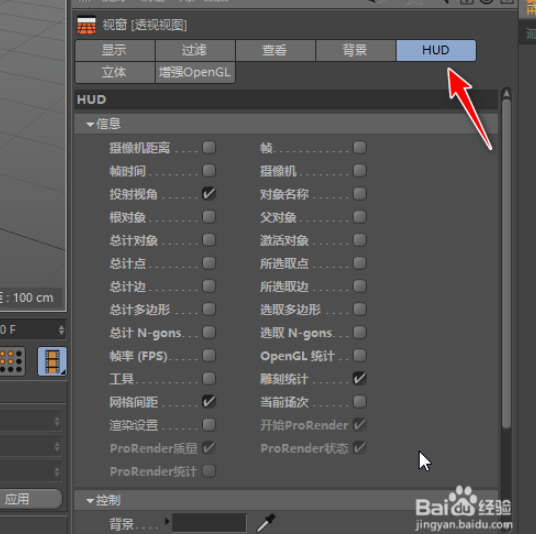Switch to the 立体 tab
The image size is (536, 534).
pyautogui.click(x=115, y=72)
